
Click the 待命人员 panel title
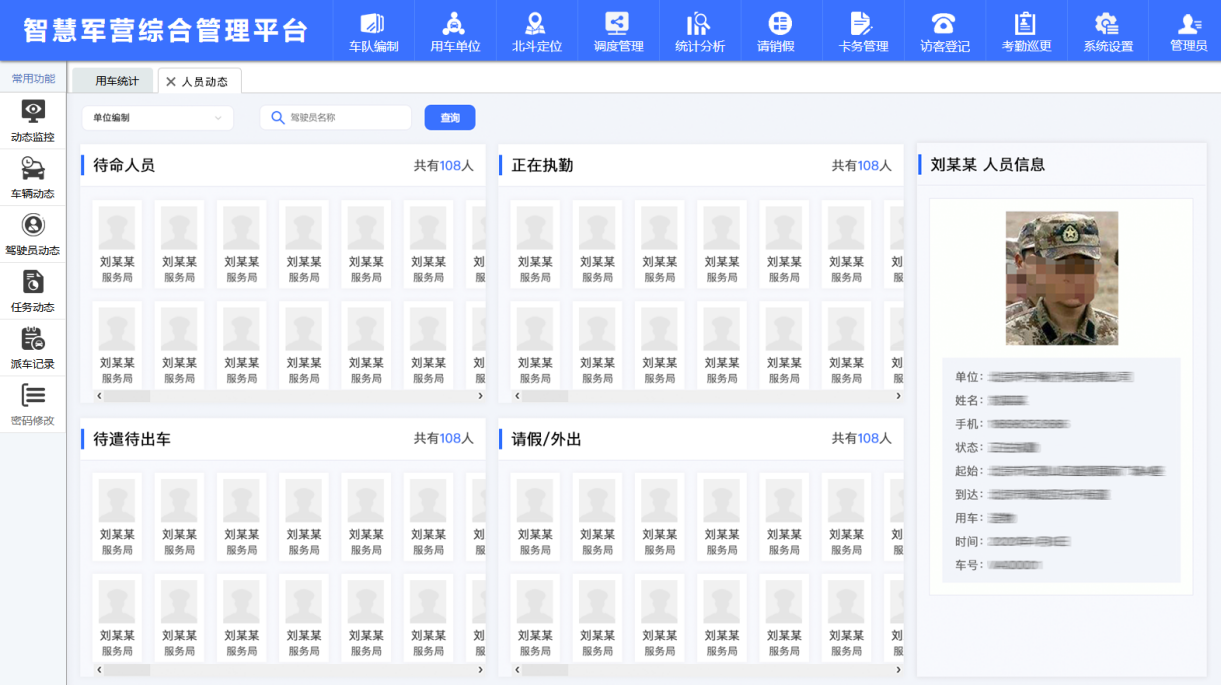coord(124,166)
